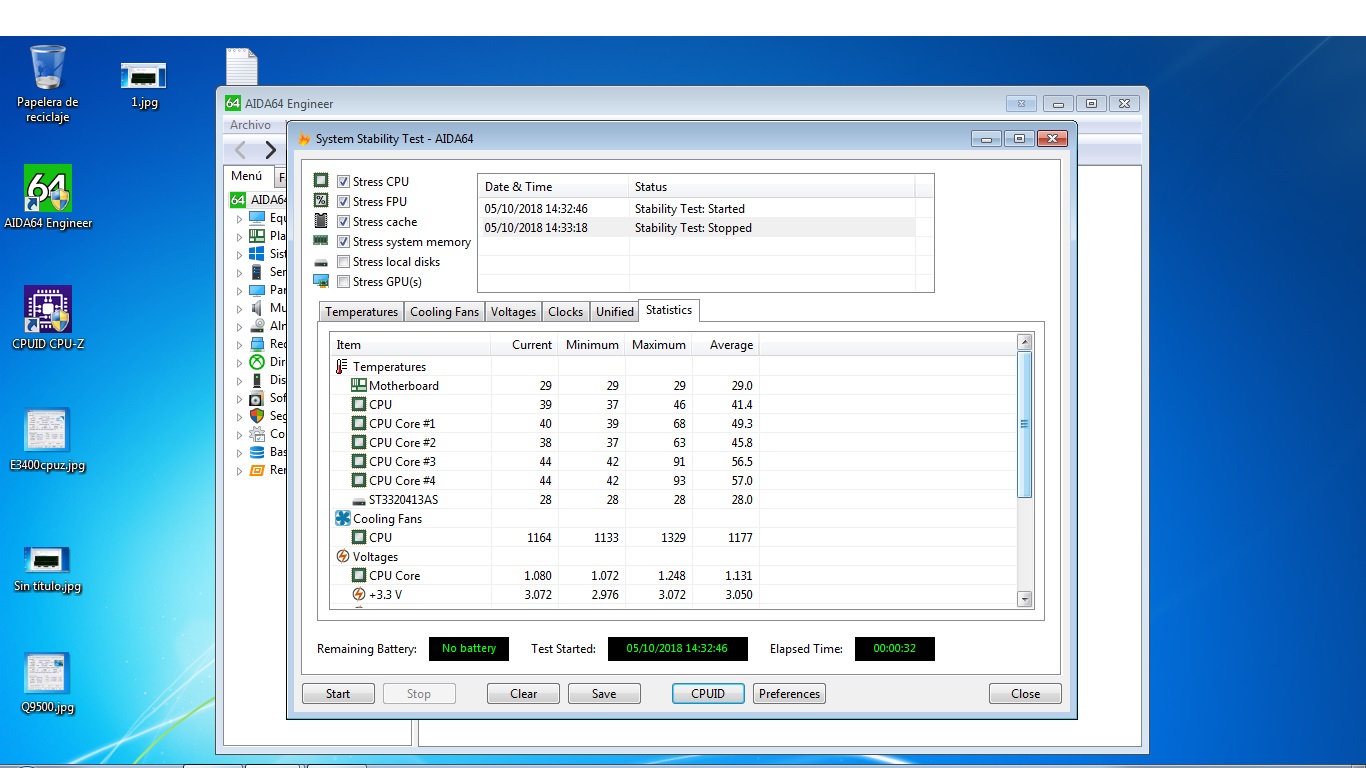
Task: Click the statistics list scrollbar thumb
Action: (1024, 424)
